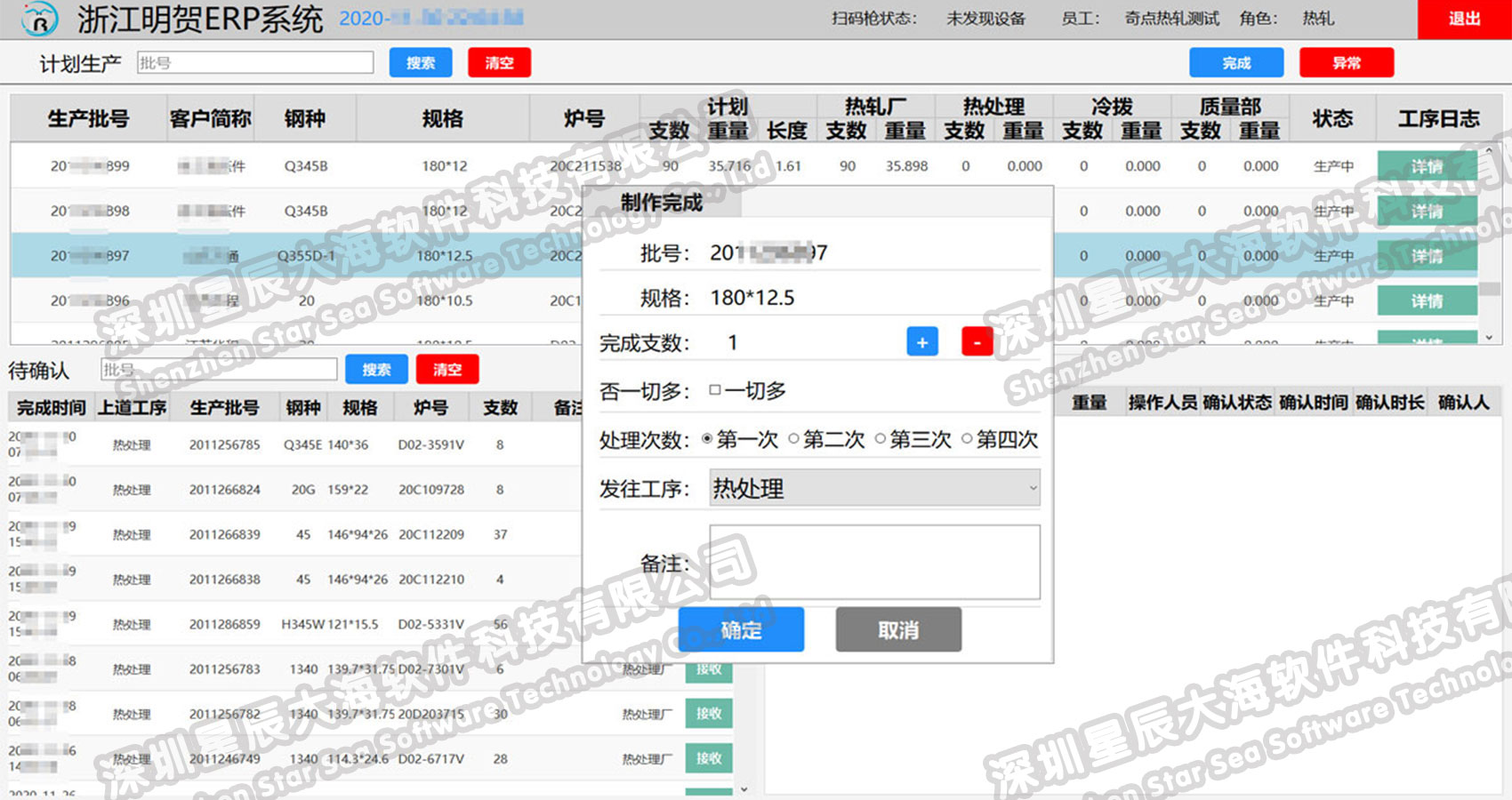Select 第二次 processing count radio
Image resolution: width=1512 pixels, height=800 pixels.
pyautogui.click(x=793, y=439)
